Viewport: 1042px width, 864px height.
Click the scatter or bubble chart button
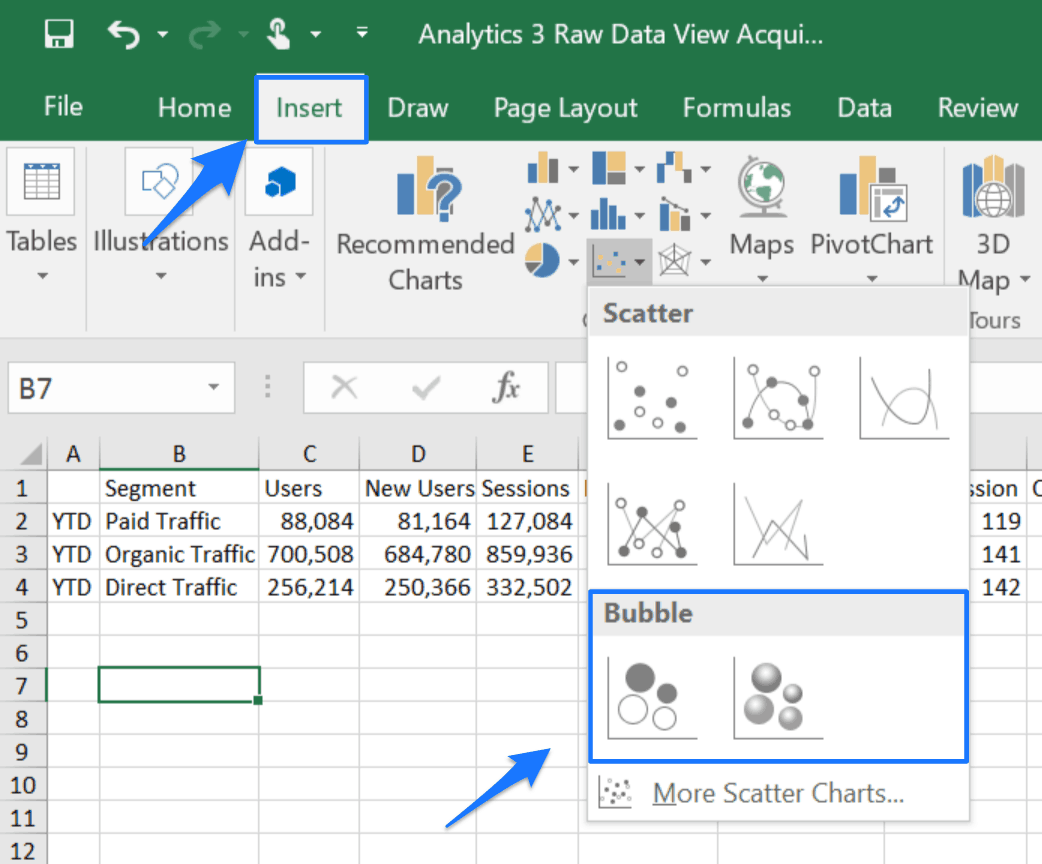(609, 262)
